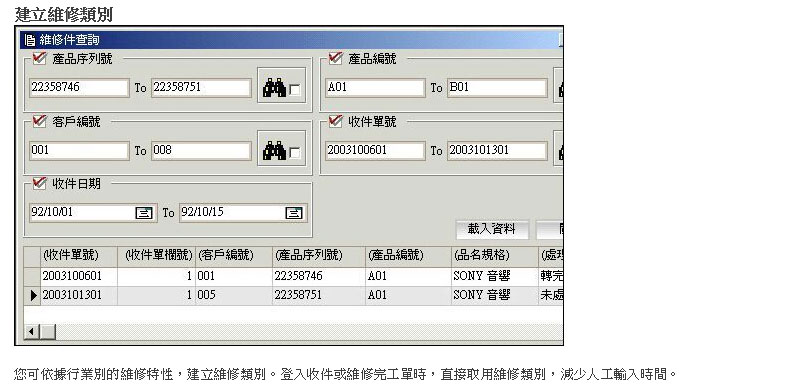793x385 pixels.
Task: Click serial number start field 22358746
Action: (79, 88)
